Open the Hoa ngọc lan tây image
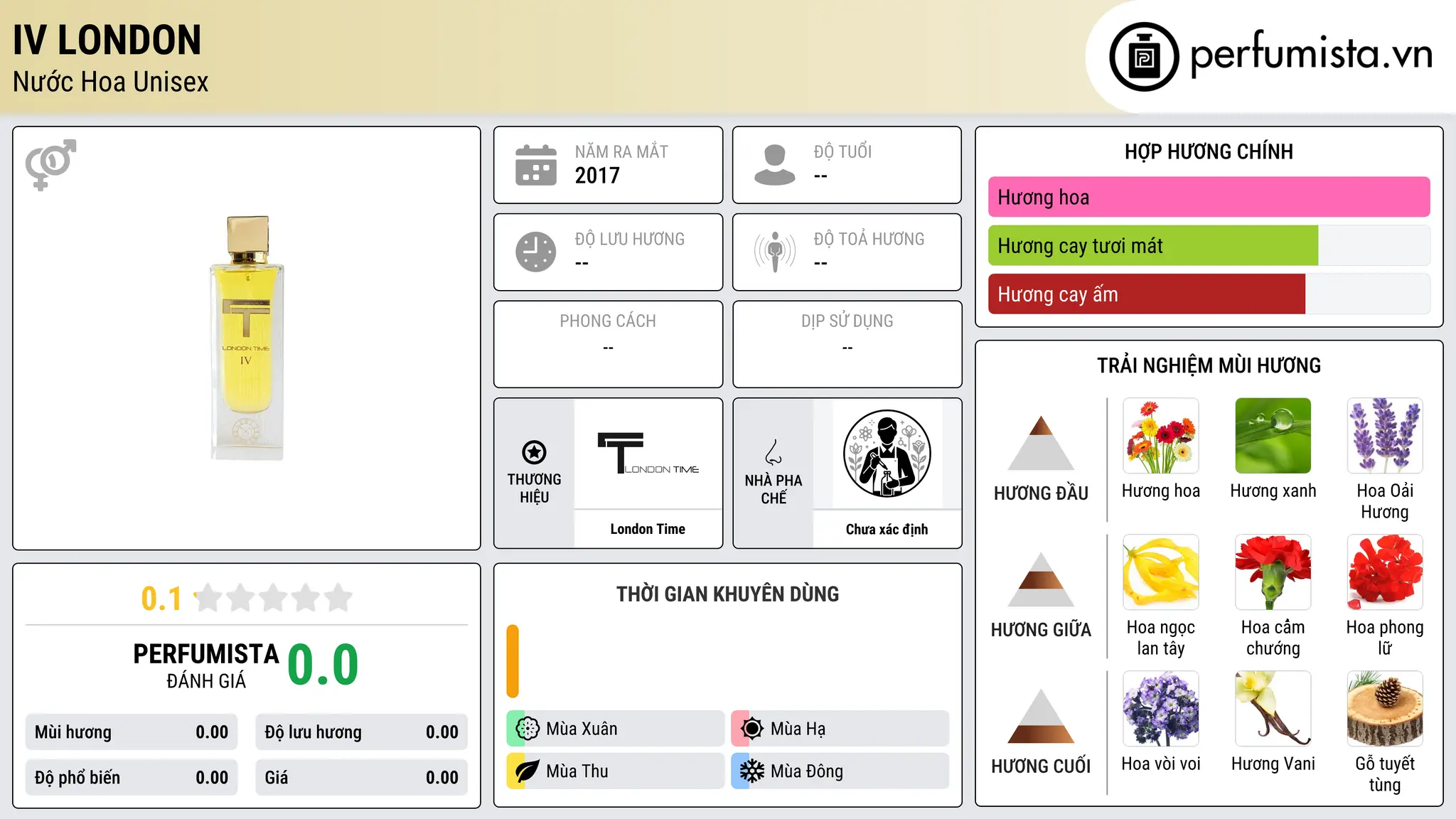Viewport: 1456px width, 819px height. (x=1161, y=572)
